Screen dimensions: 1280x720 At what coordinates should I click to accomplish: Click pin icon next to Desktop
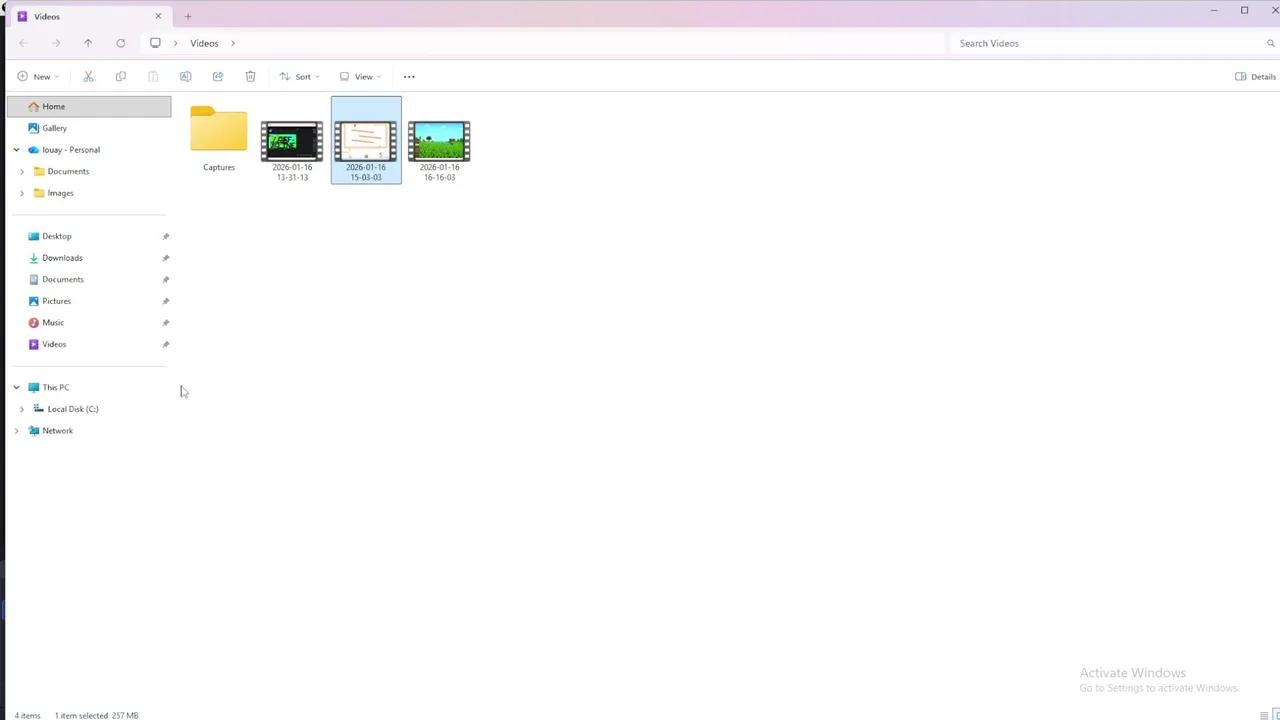[x=166, y=236]
